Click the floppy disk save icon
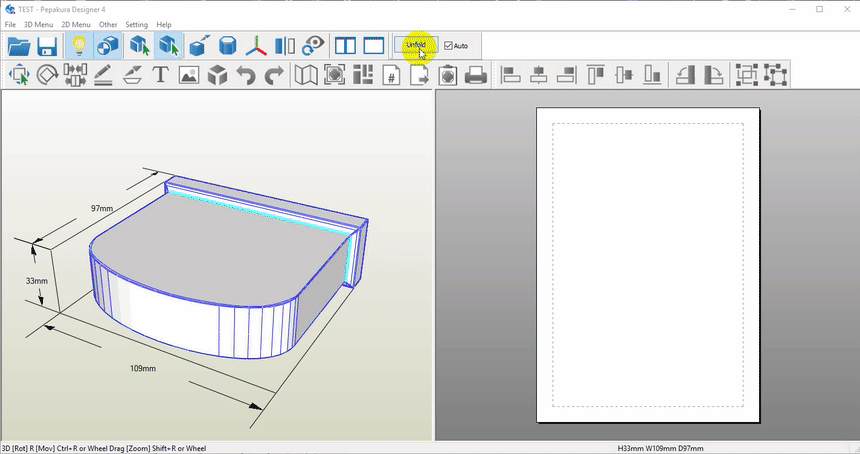860x454 pixels. pyautogui.click(x=47, y=46)
